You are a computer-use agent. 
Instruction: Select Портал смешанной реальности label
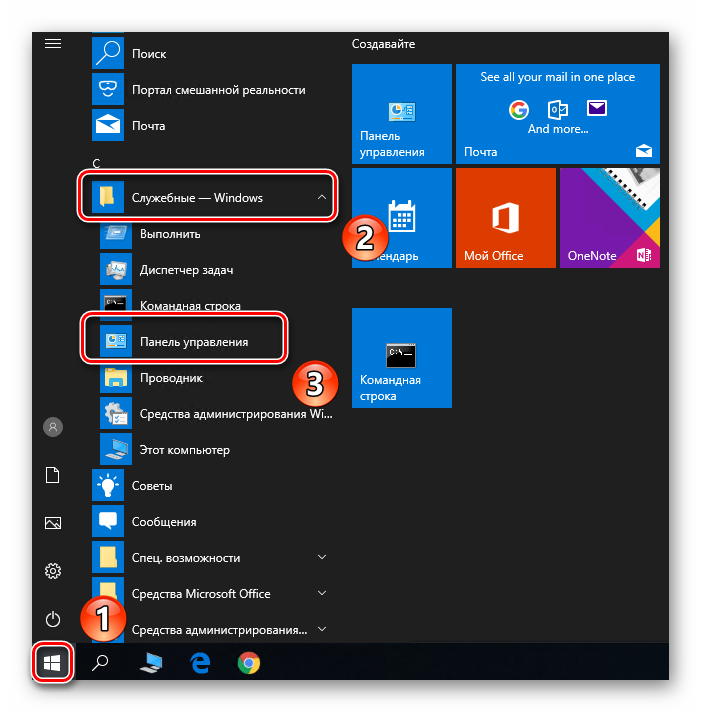(219, 90)
